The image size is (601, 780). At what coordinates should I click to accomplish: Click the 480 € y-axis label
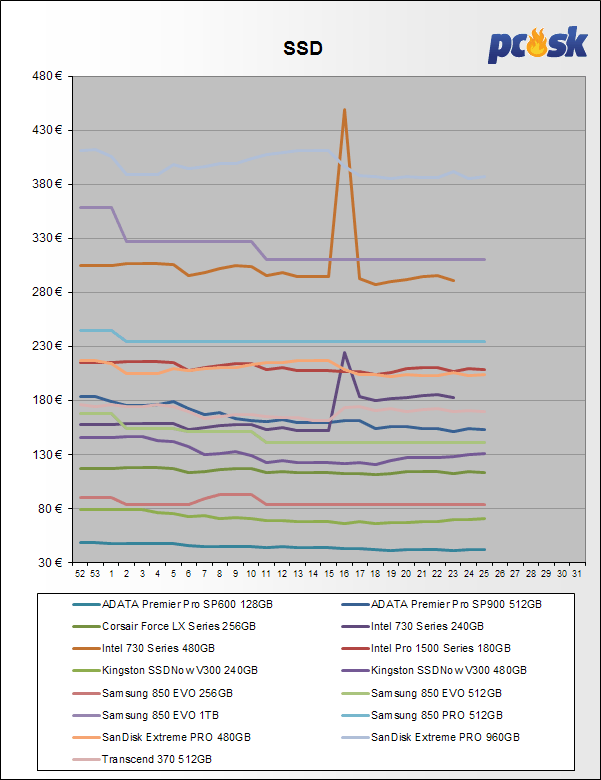tap(47, 76)
